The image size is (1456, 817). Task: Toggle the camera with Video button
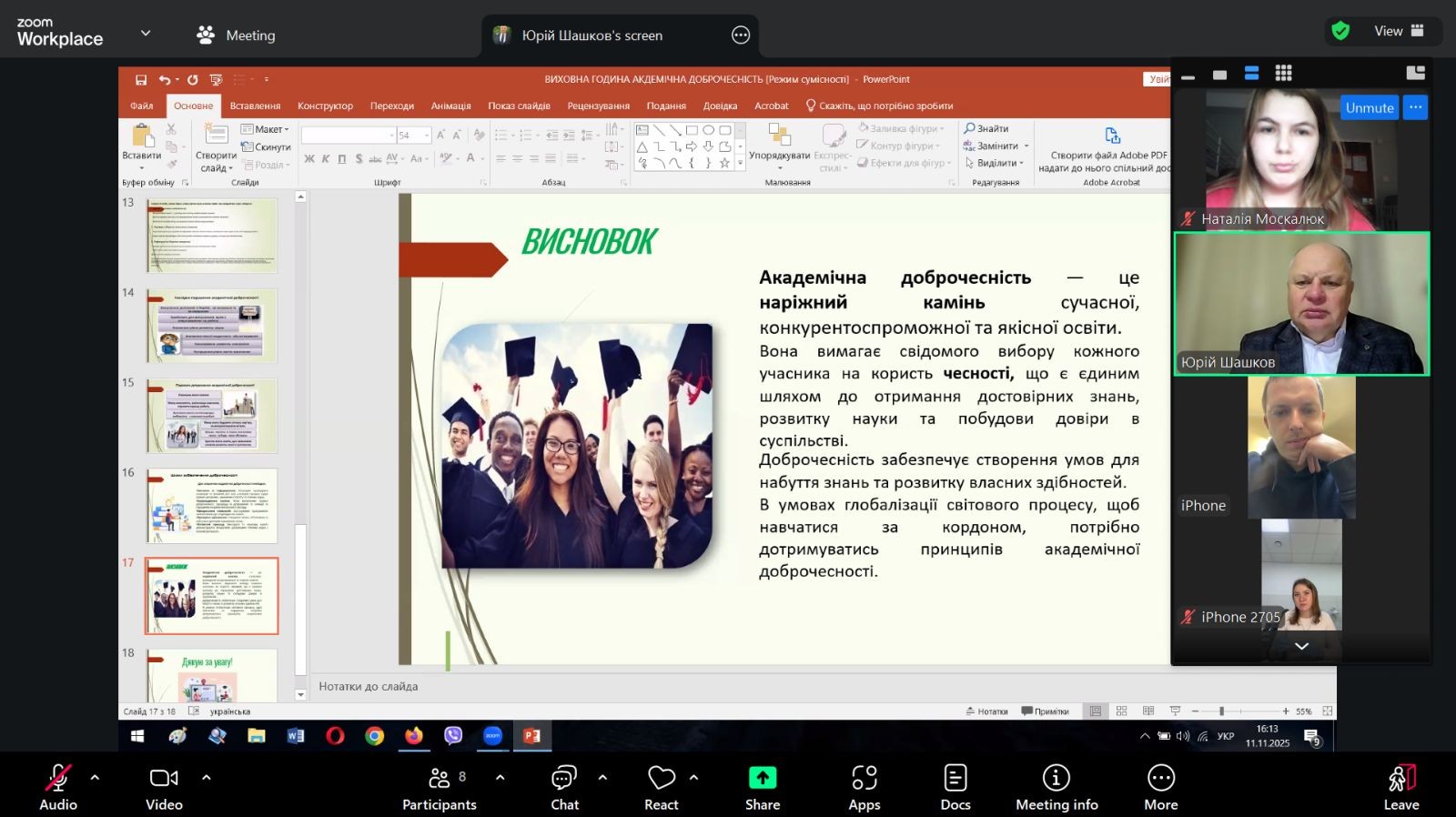click(x=164, y=787)
